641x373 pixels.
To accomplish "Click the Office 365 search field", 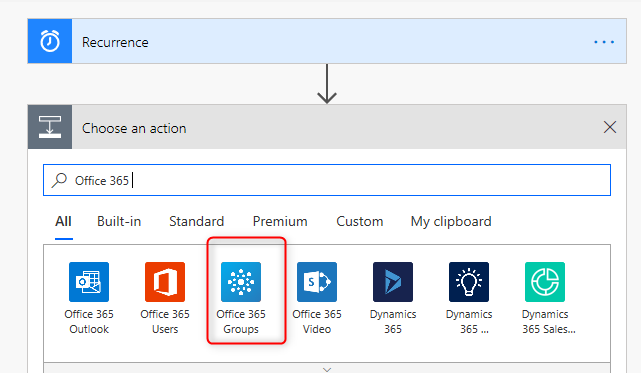I will click(x=327, y=180).
